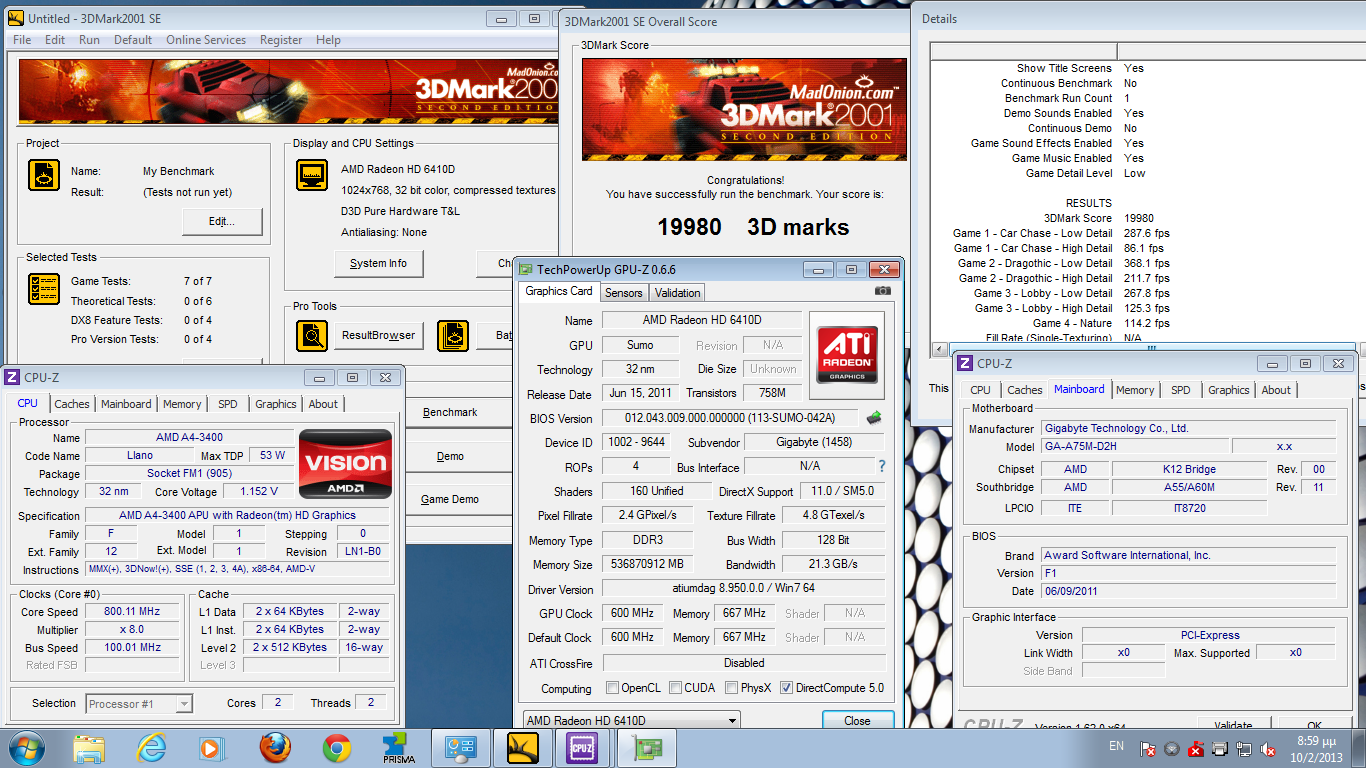Open the Windows Start menu
The height and width of the screenshot is (768, 1366).
(27, 748)
